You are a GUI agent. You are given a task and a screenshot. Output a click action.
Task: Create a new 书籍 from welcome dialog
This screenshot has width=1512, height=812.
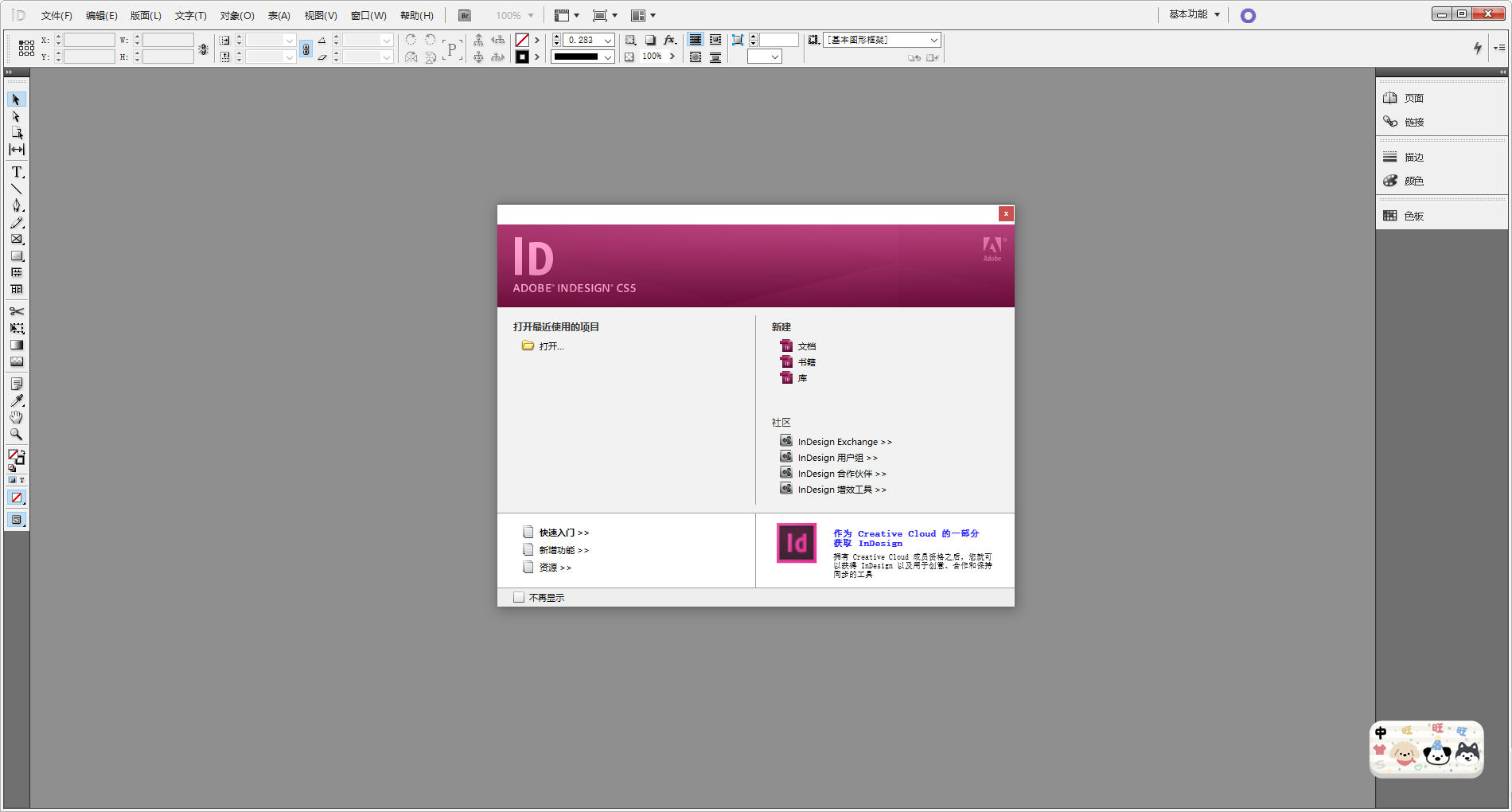click(x=807, y=362)
